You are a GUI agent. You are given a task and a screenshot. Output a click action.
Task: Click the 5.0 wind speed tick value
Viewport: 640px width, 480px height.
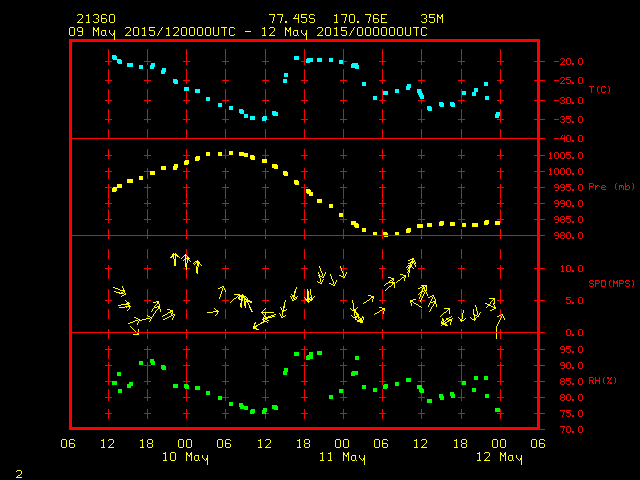point(574,301)
